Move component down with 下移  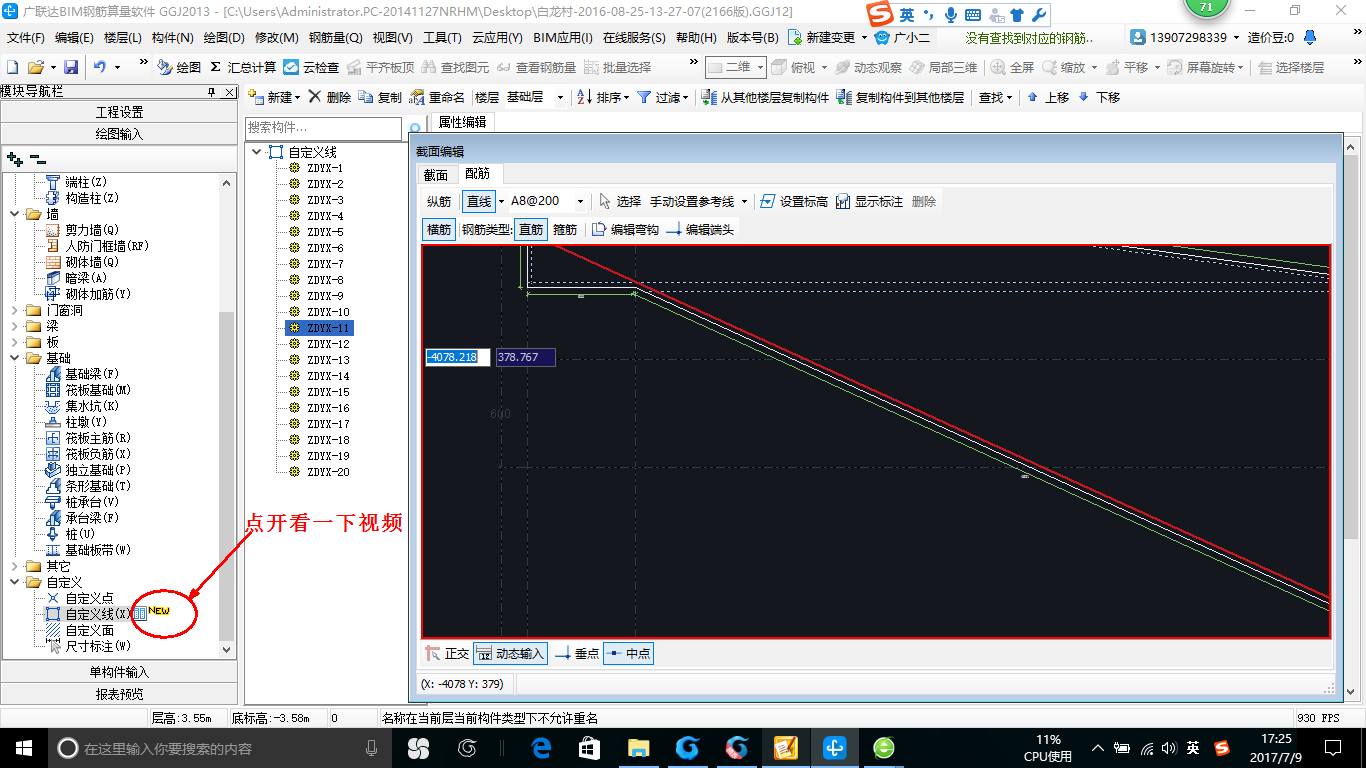click(x=1098, y=97)
